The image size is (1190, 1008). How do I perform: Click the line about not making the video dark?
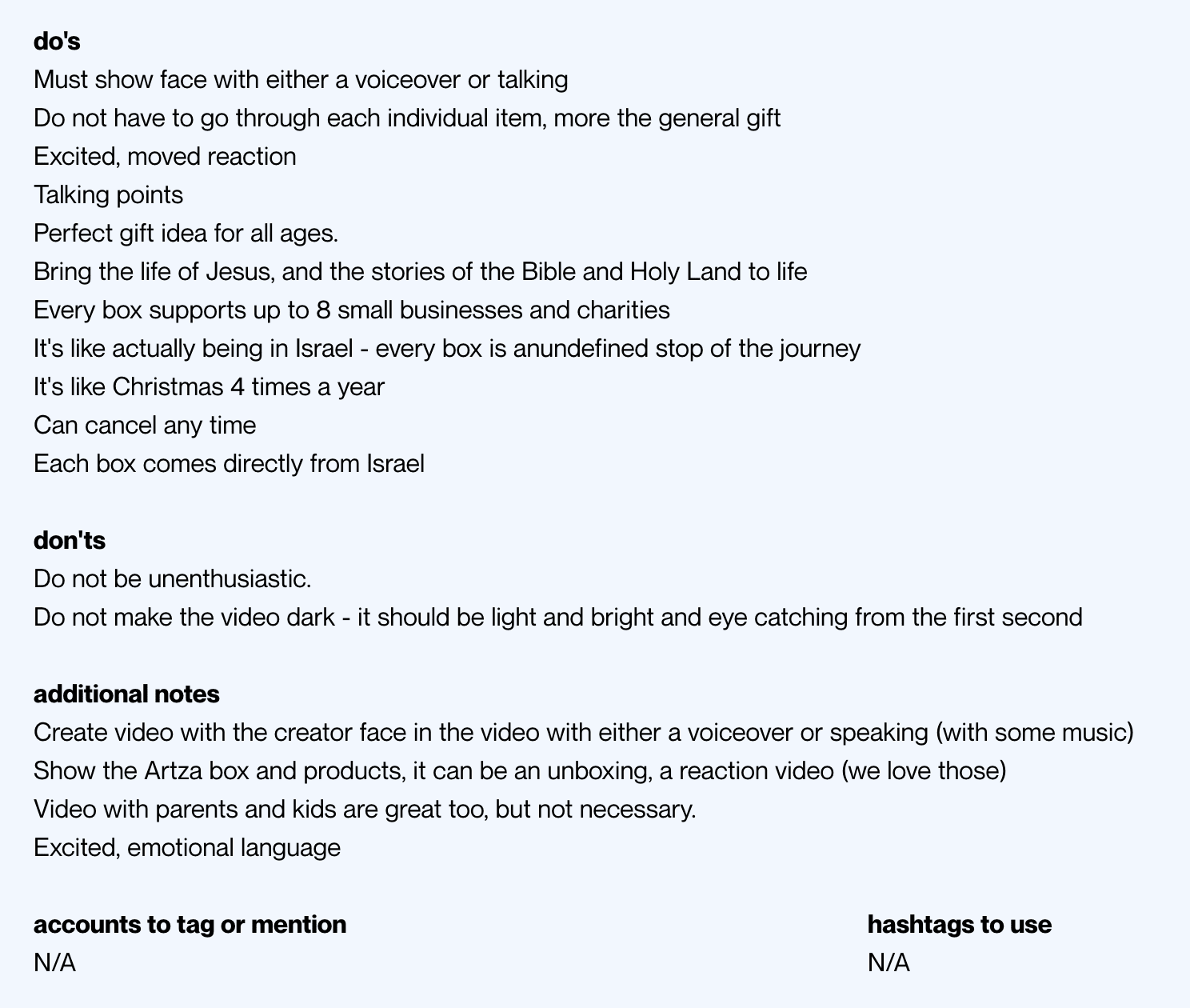[x=557, y=618]
